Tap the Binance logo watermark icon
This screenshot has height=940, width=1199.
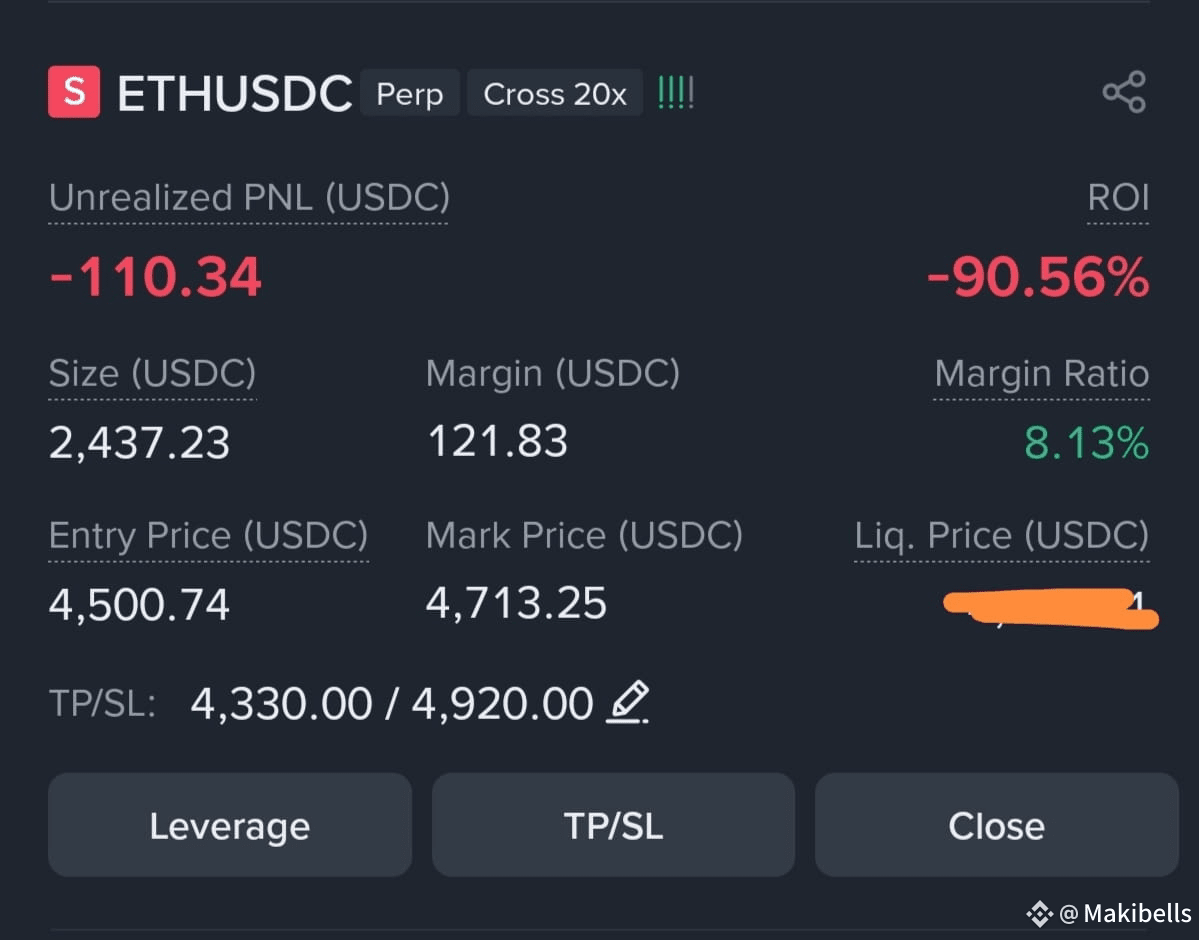[x=1040, y=913]
